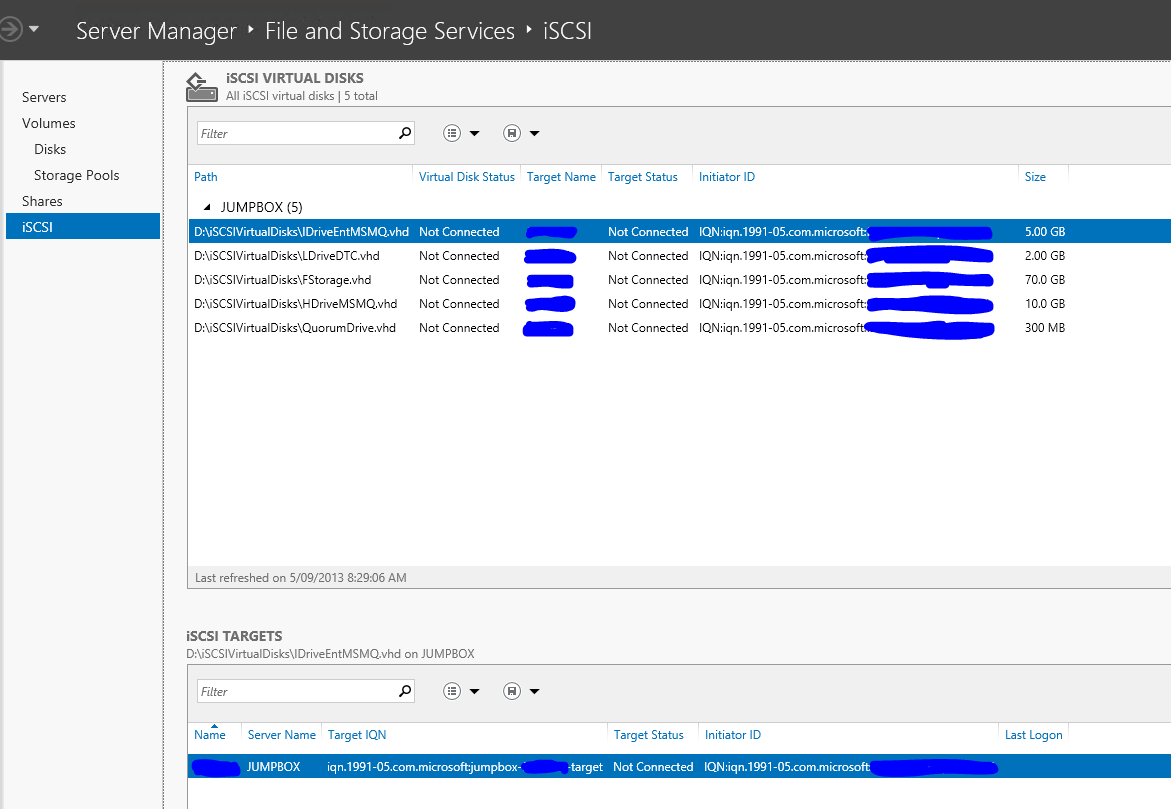Collapse the JUMPBOX (5) group
Viewport: 1171px width, 809px height.
pos(206,206)
